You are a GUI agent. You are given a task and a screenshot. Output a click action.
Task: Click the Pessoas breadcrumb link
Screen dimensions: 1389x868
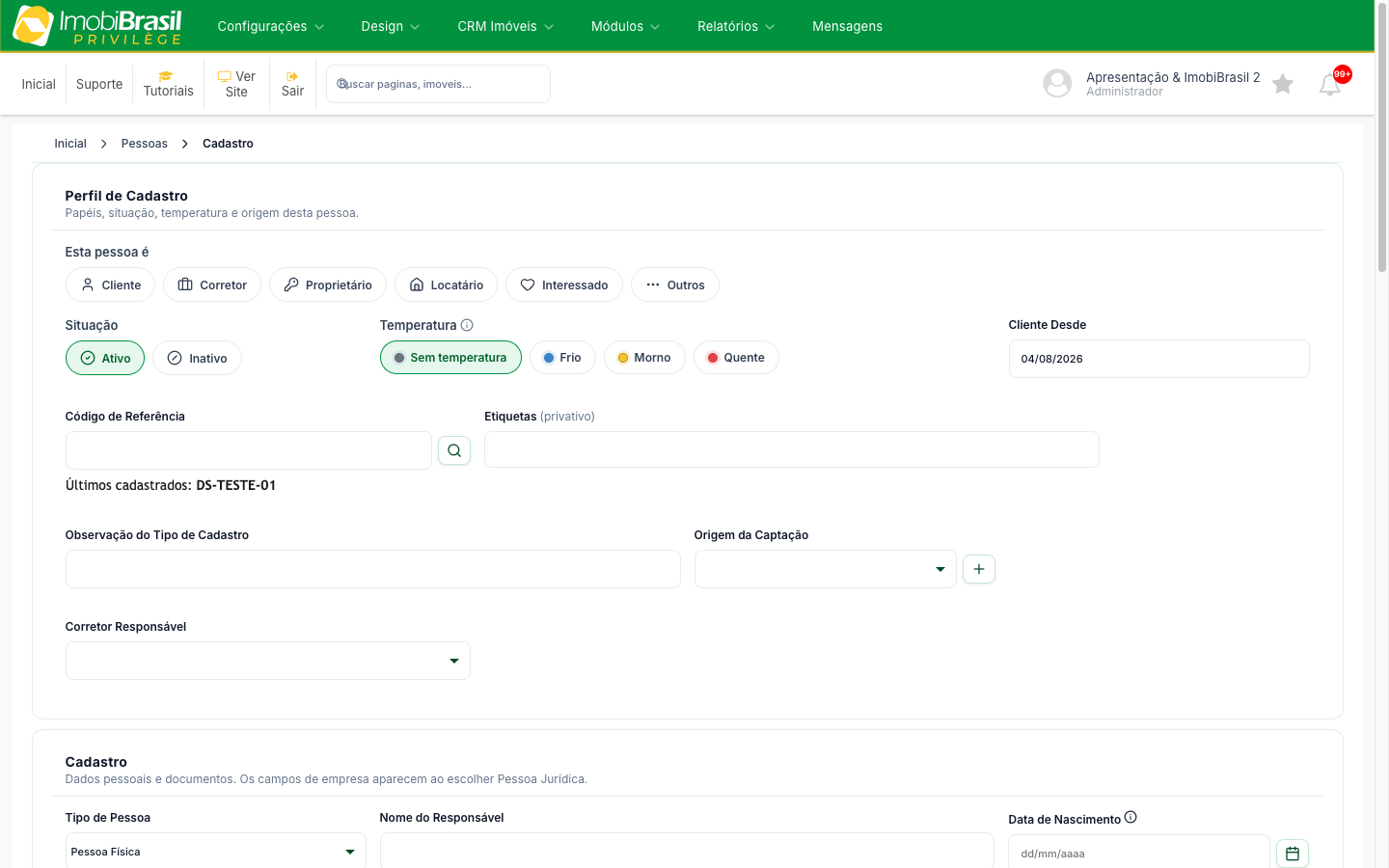(145, 144)
